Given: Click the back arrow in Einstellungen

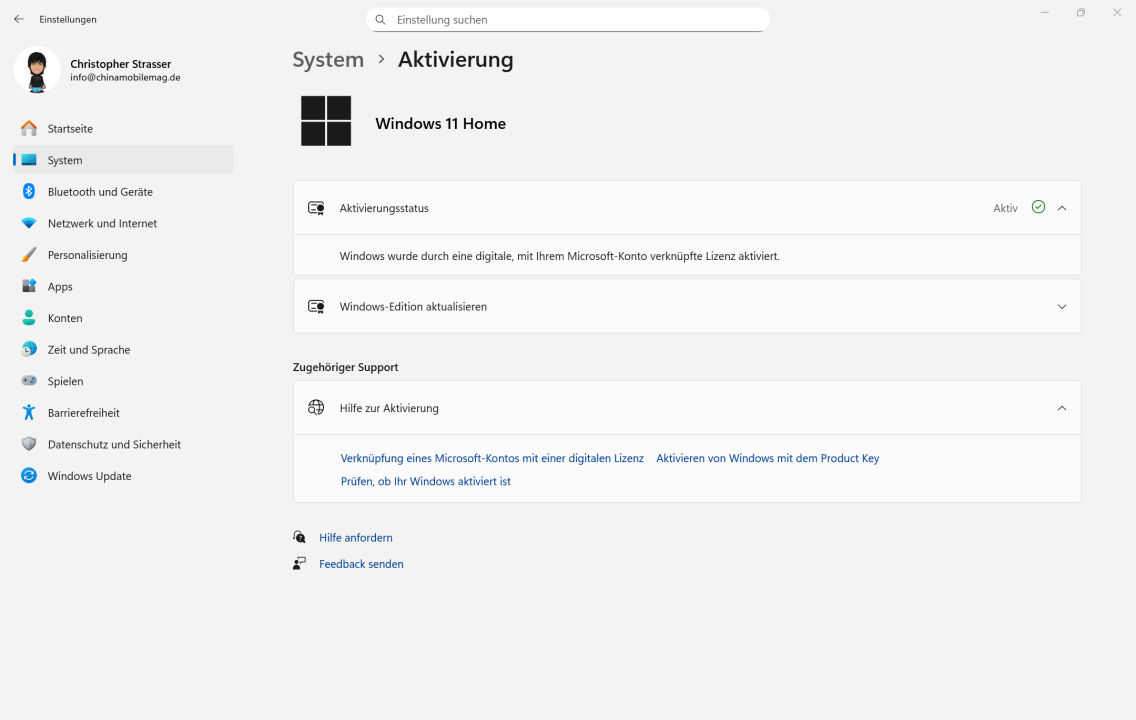Looking at the screenshot, I should tap(19, 20).
